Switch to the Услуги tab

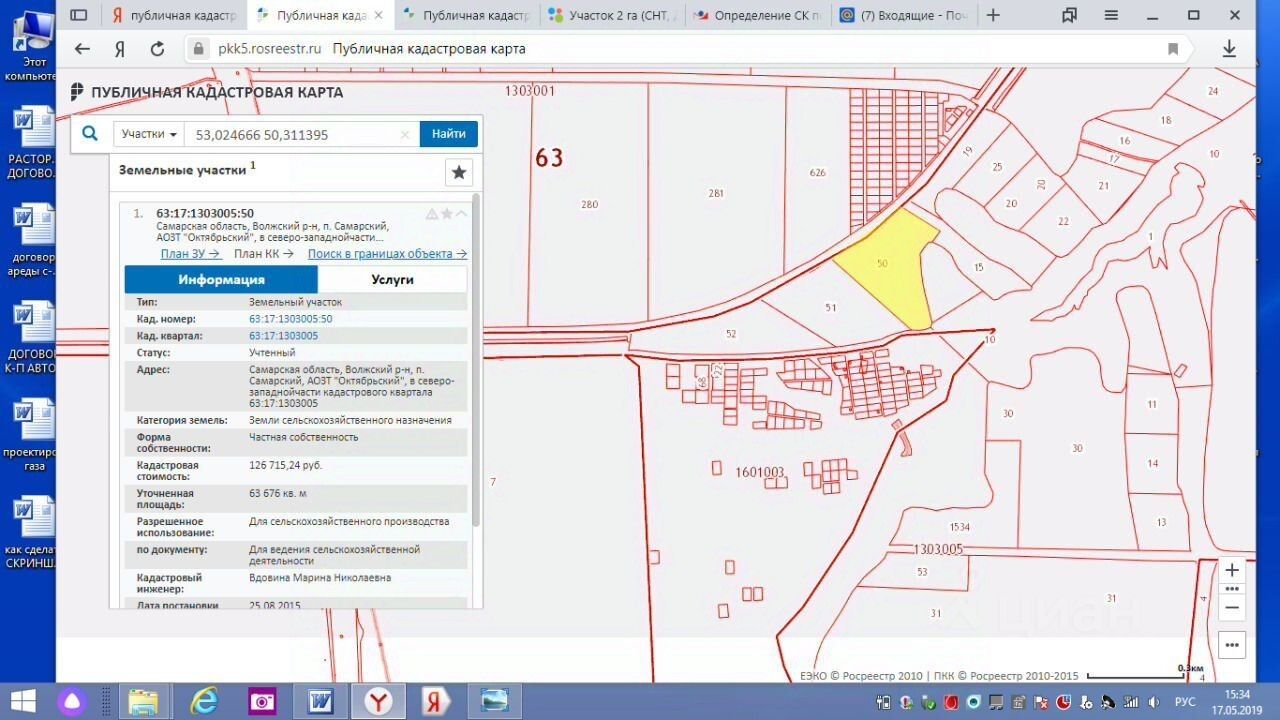392,279
